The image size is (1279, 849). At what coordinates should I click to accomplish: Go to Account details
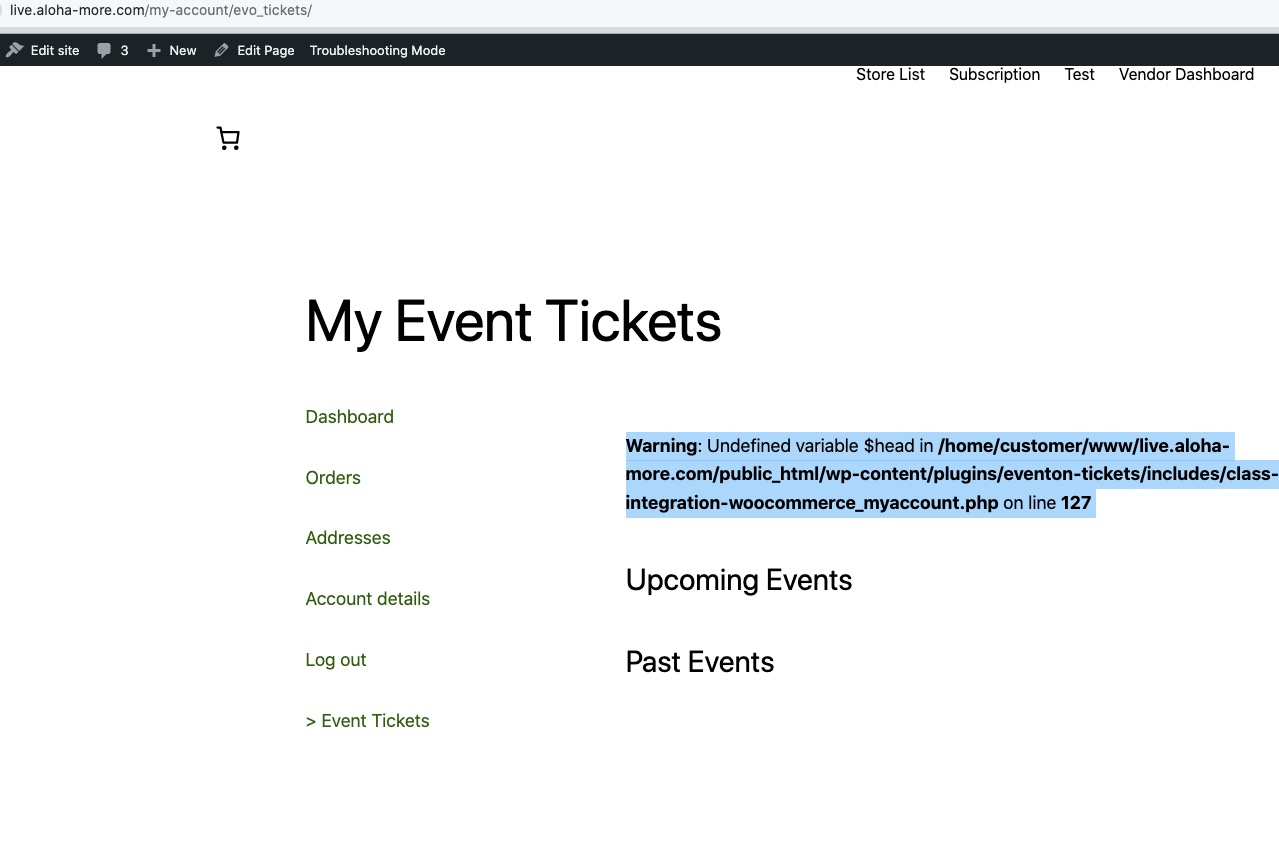pyautogui.click(x=367, y=599)
